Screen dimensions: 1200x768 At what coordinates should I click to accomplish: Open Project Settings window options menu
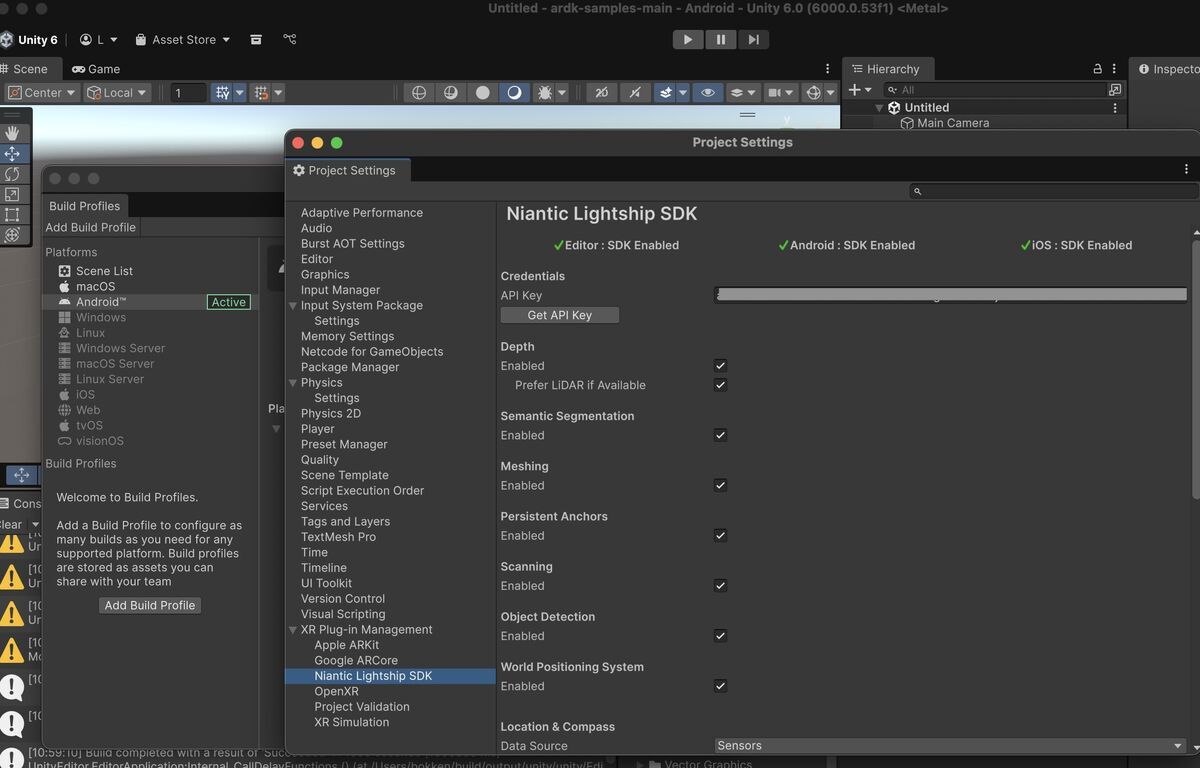point(1186,169)
